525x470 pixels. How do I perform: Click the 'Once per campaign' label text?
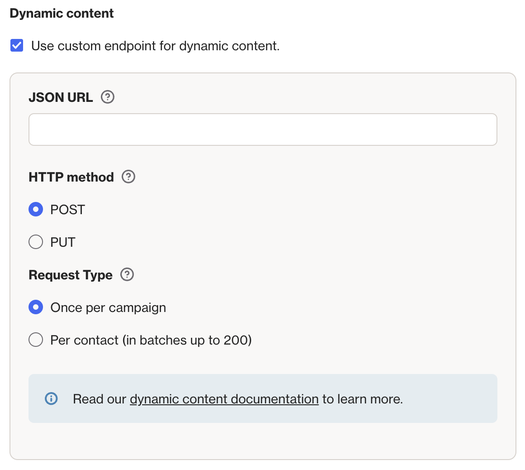click(x=108, y=308)
